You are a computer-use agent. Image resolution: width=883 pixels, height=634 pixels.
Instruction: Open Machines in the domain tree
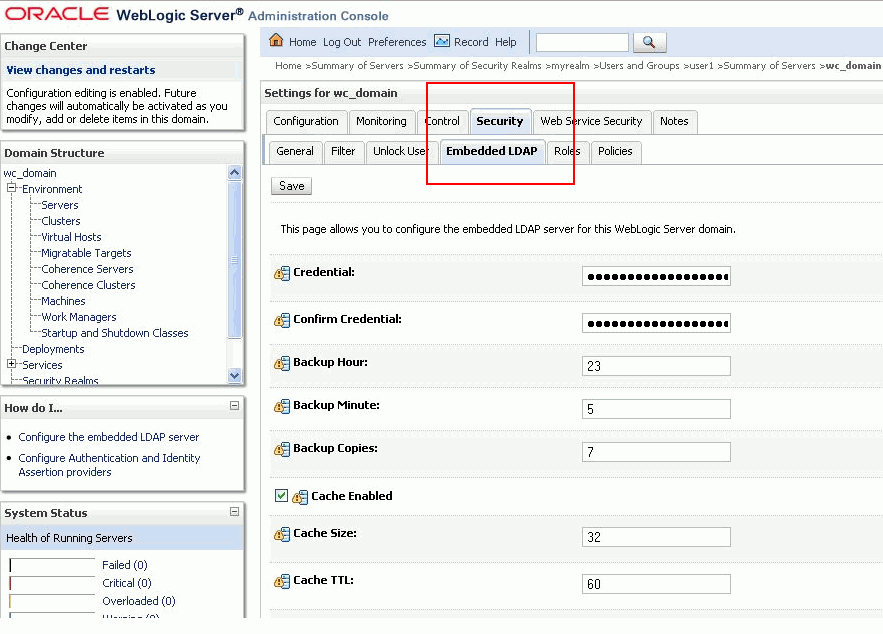coord(63,301)
